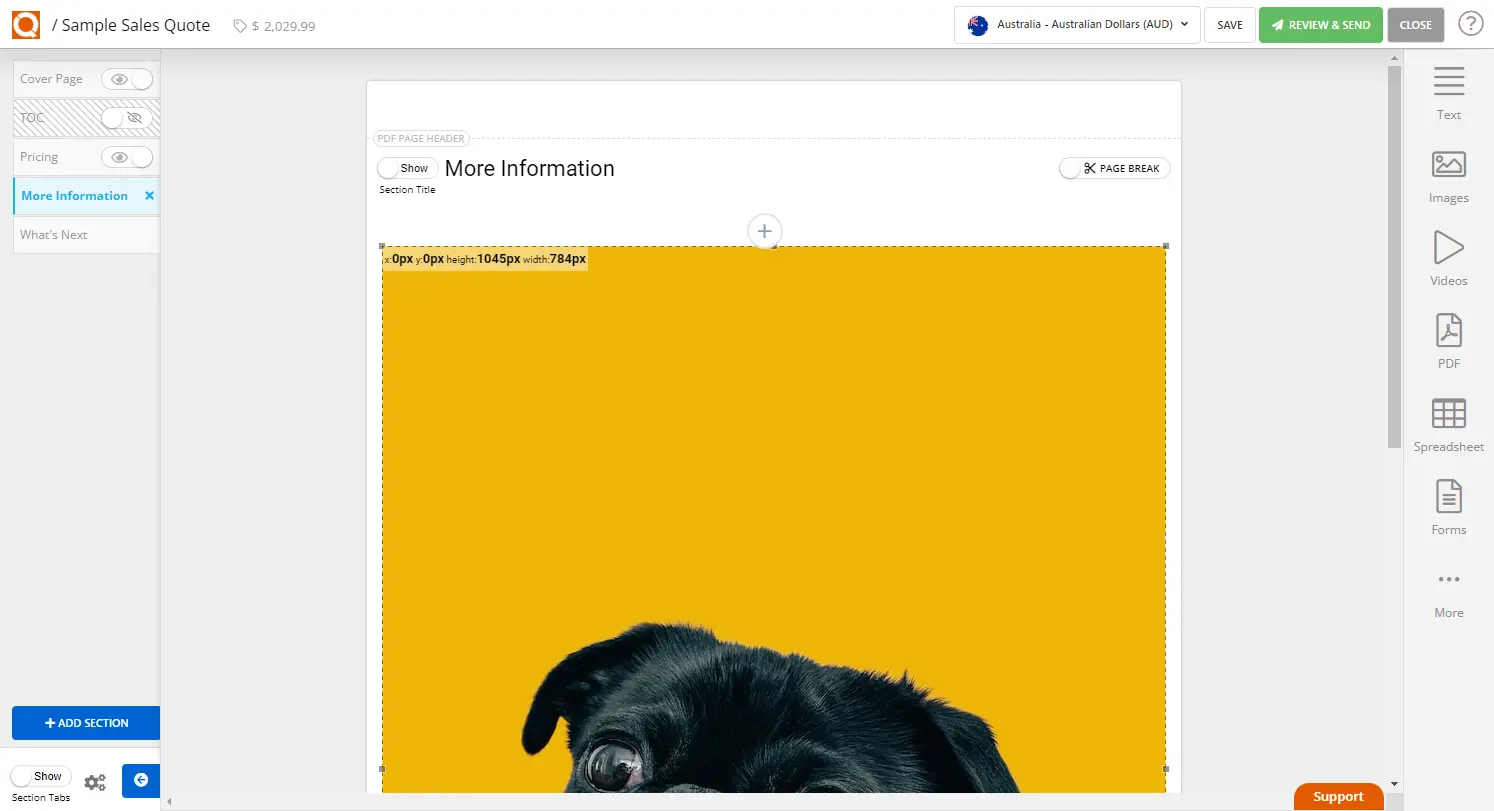Click the plus button to add content

(764, 231)
